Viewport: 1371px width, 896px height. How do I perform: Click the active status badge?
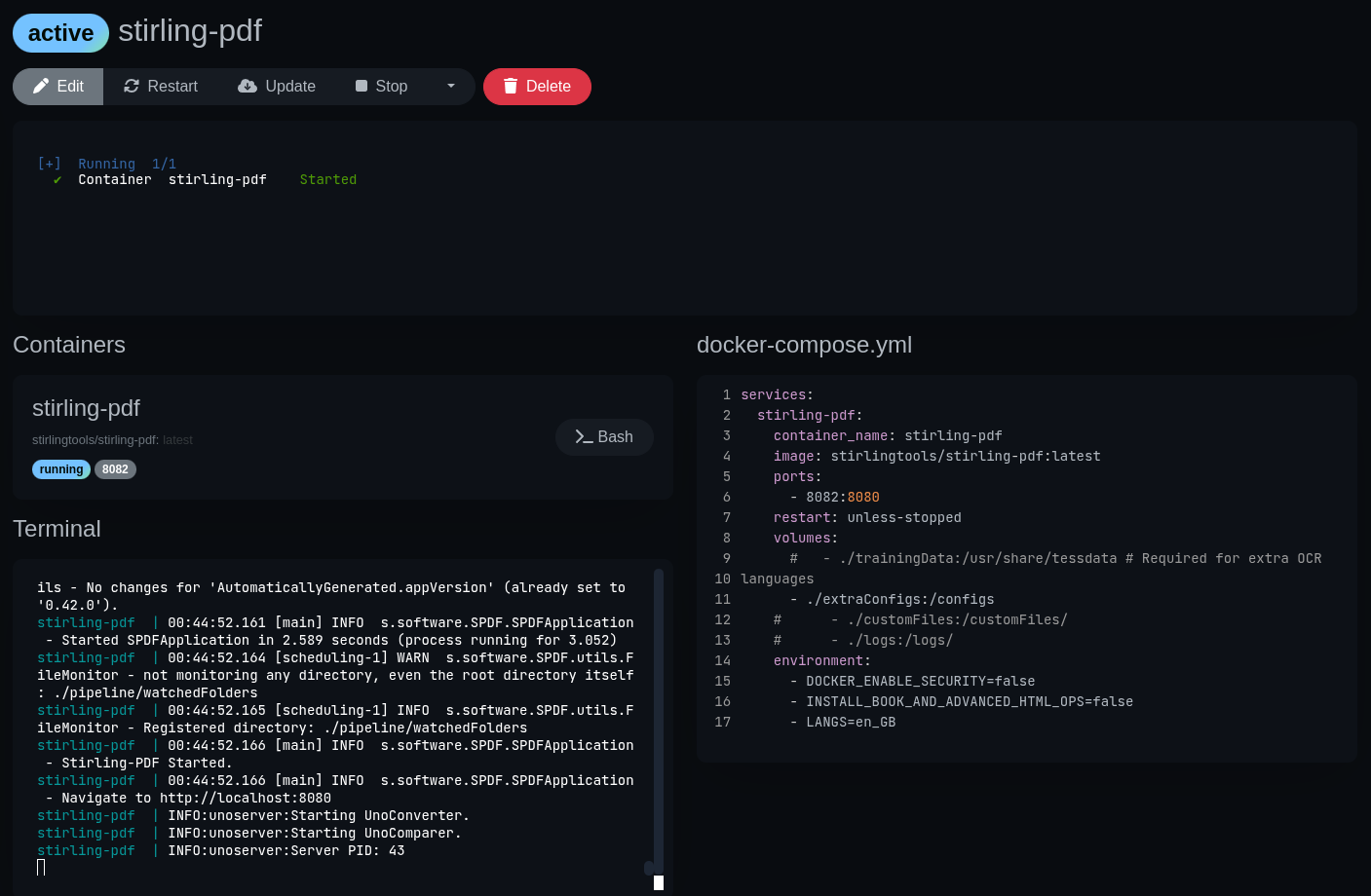pos(60,33)
